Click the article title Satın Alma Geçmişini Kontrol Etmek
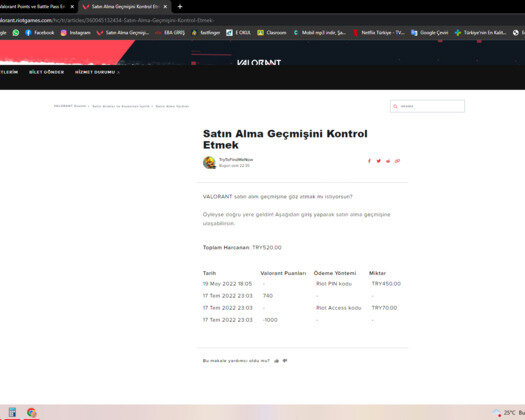Image resolution: width=525 pixels, height=420 pixels. pos(285,139)
